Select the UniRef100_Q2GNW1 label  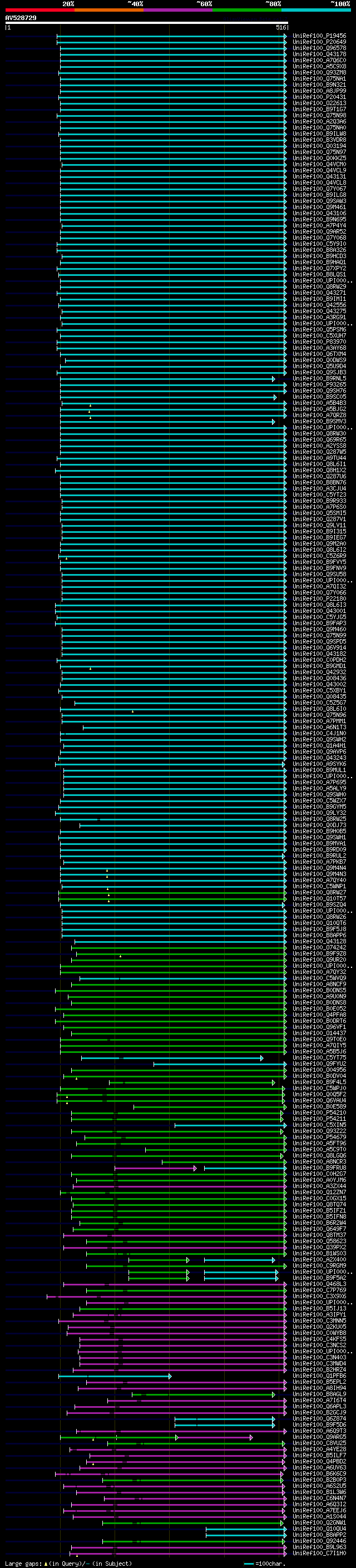(319, 1523)
